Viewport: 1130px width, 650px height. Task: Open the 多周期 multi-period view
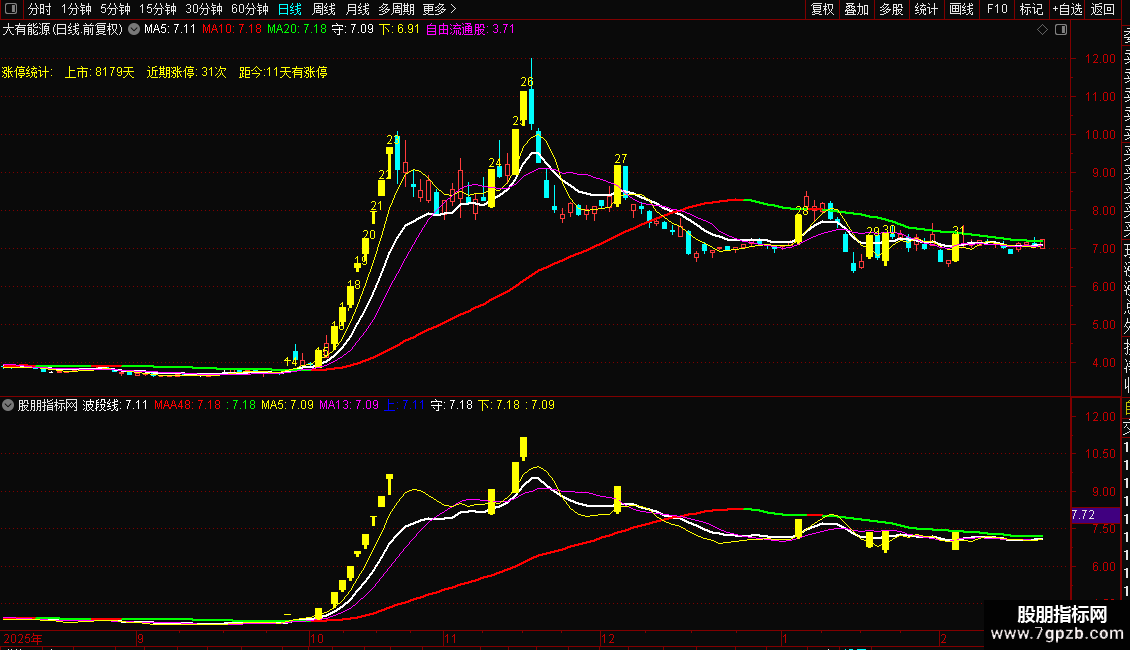(x=396, y=9)
